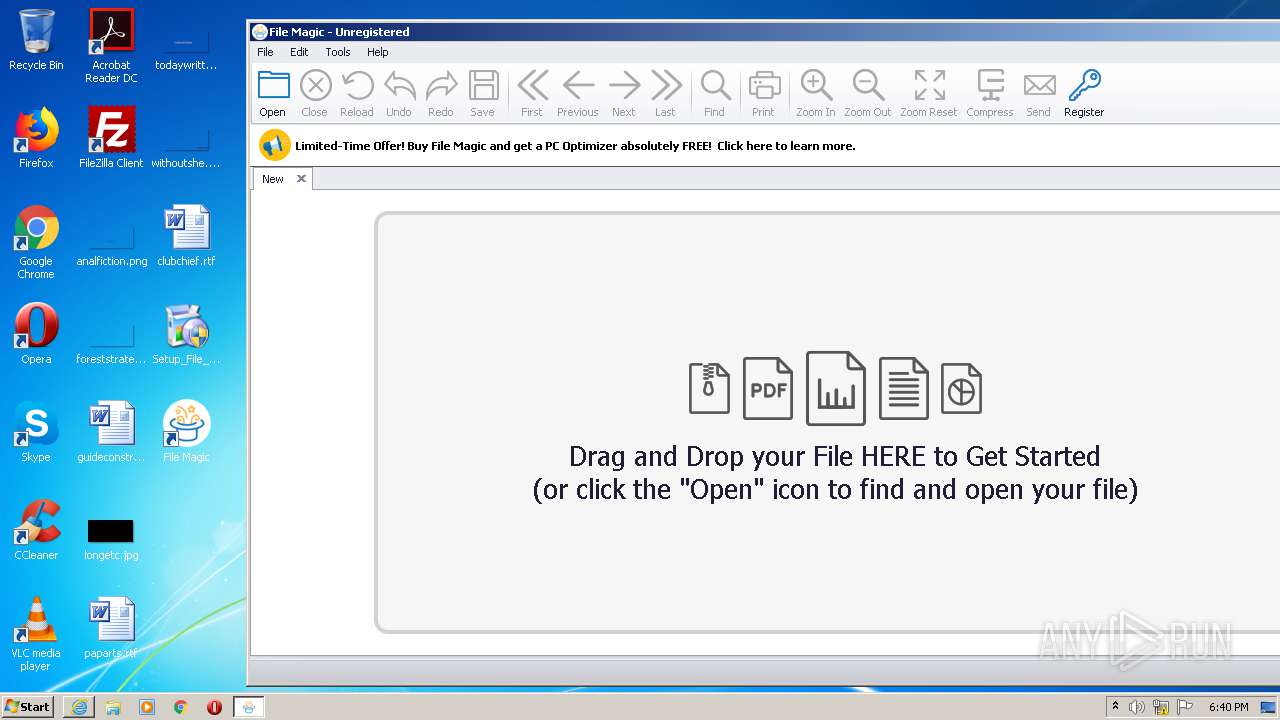Select VLC media player desktop shortcut
The height and width of the screenshot is (720, 1280).
coord(36,634)
